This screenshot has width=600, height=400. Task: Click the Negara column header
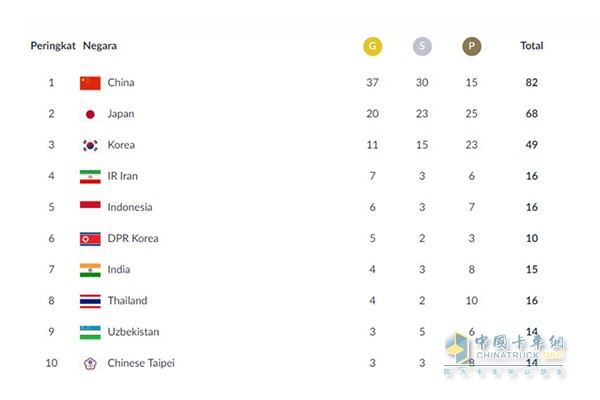100,46
